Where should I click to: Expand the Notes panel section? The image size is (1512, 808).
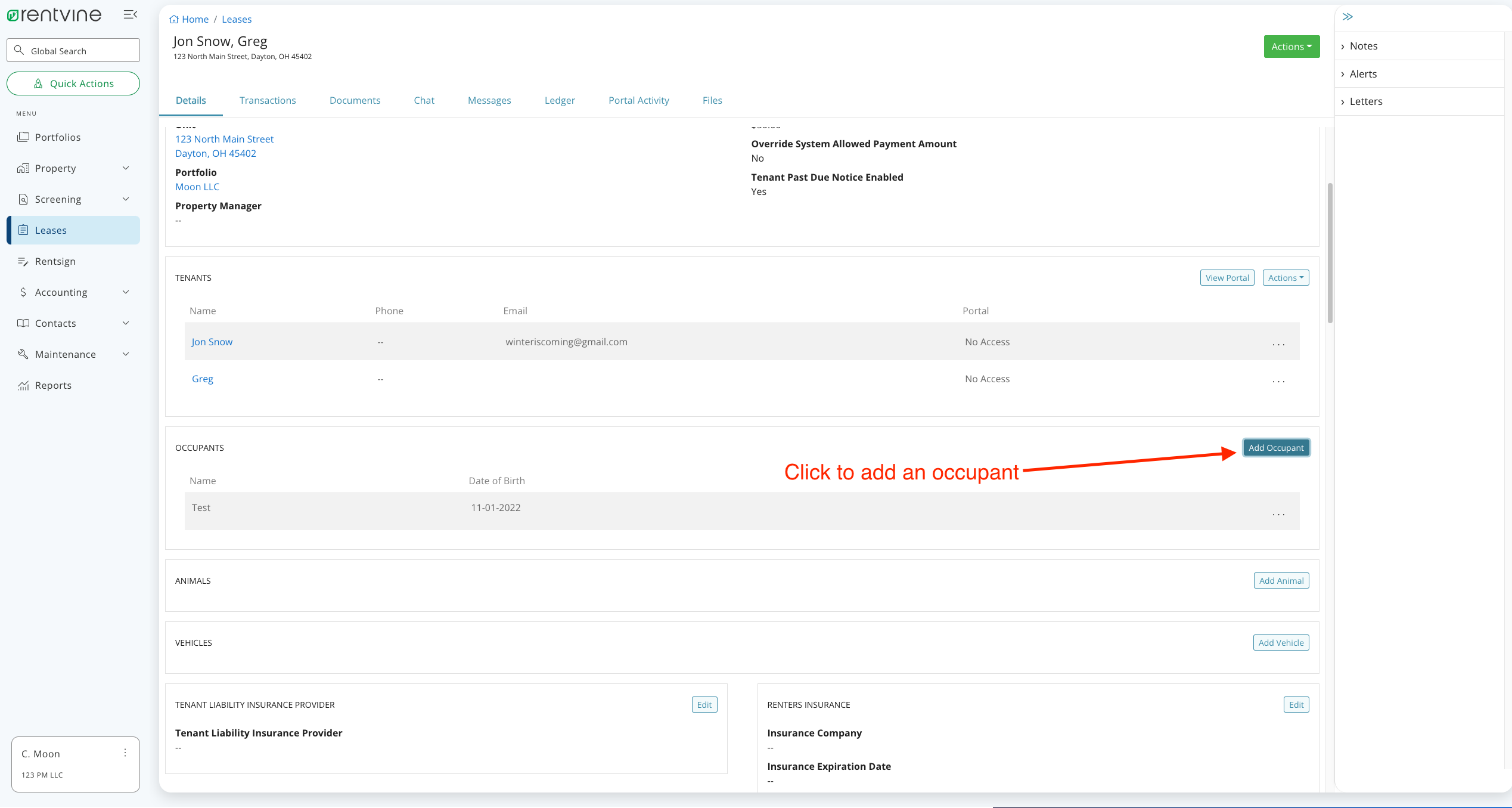click(1363, 46)
